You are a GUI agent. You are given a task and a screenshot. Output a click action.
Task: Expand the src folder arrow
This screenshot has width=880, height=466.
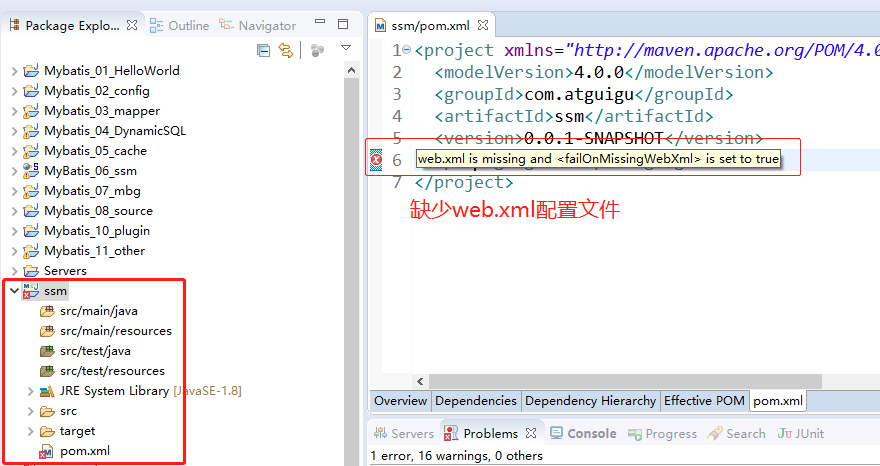tap(31, 412)
